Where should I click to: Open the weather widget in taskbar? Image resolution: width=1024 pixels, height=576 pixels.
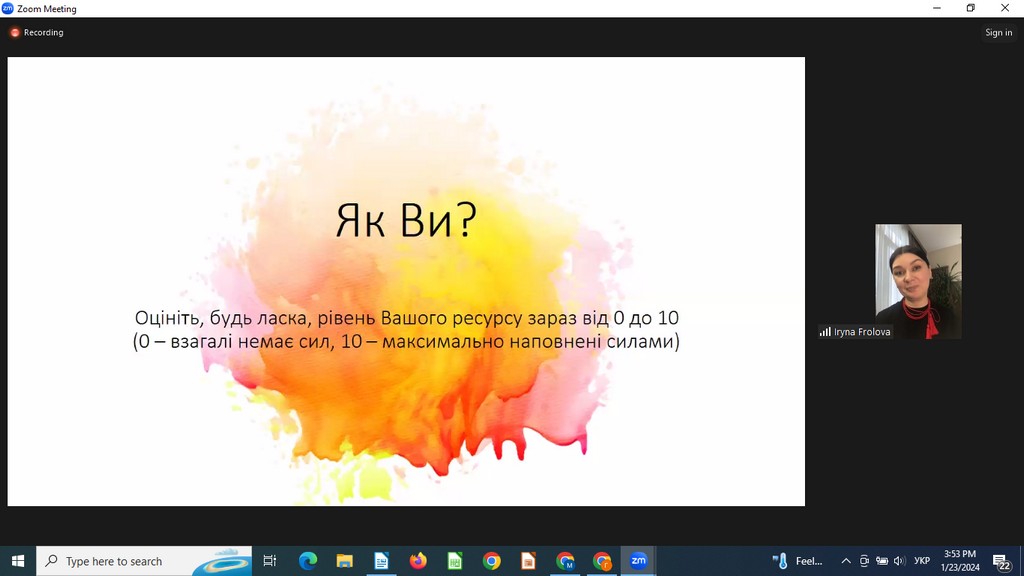(x=799, y=561)
